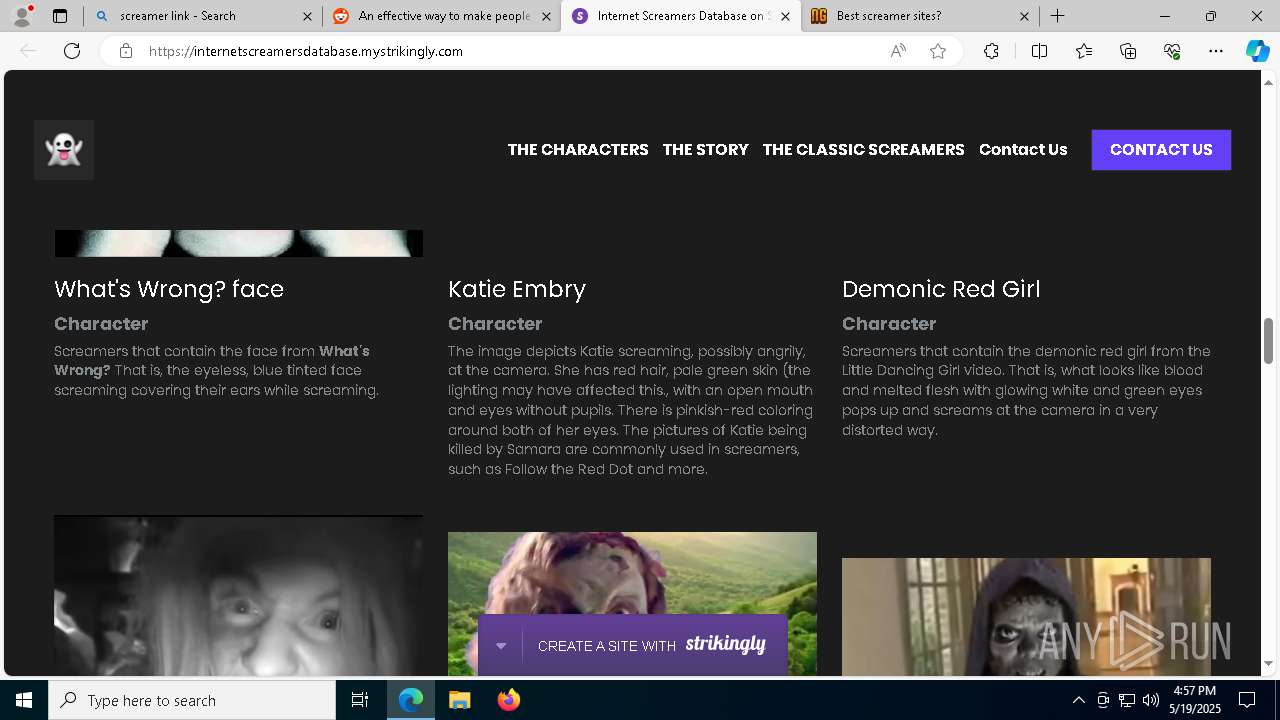Add page to favorites star icon
The image size is (1280, 720).
click(x=938, y=51)
